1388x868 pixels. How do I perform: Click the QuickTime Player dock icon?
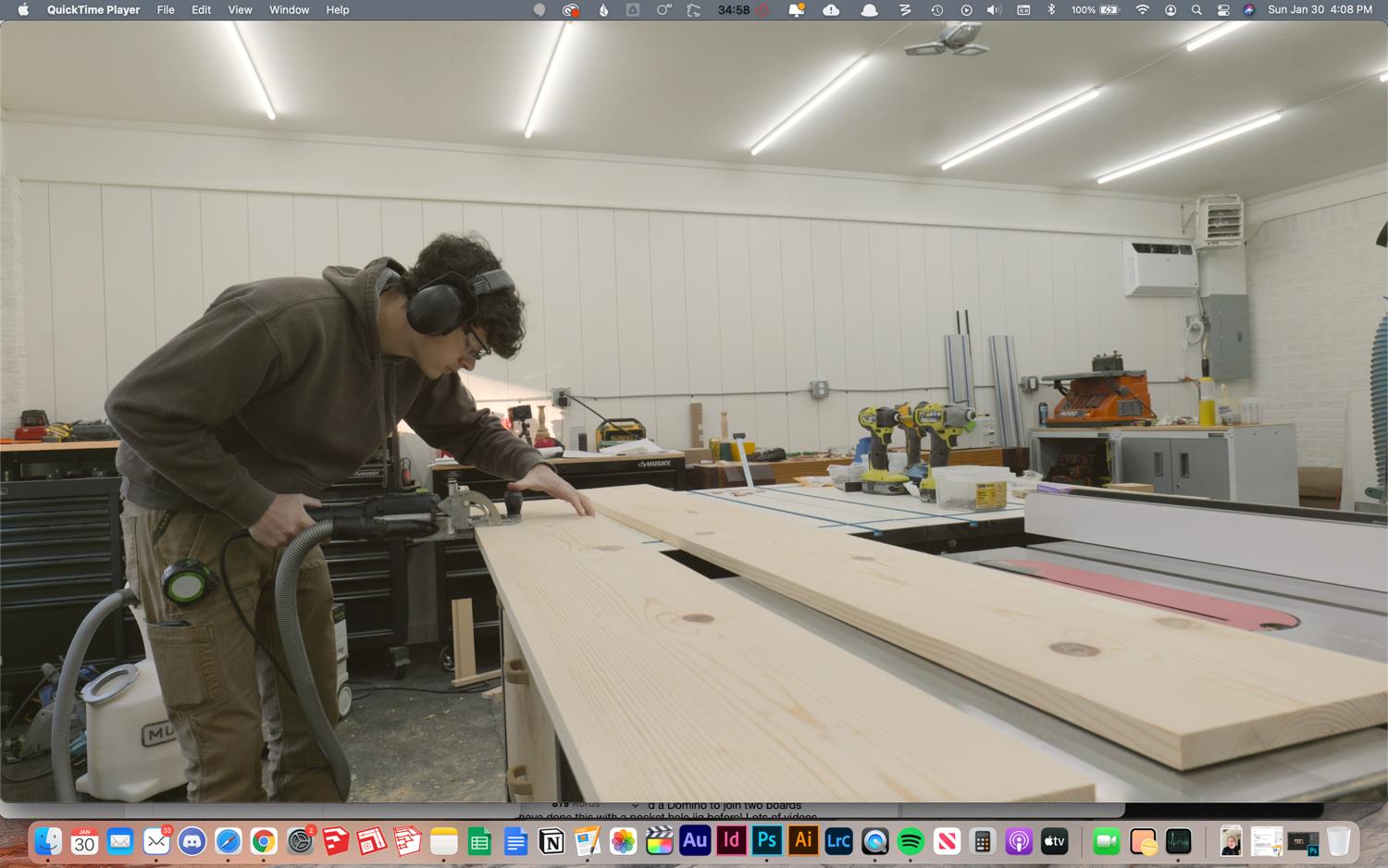[x=874, y=841]
